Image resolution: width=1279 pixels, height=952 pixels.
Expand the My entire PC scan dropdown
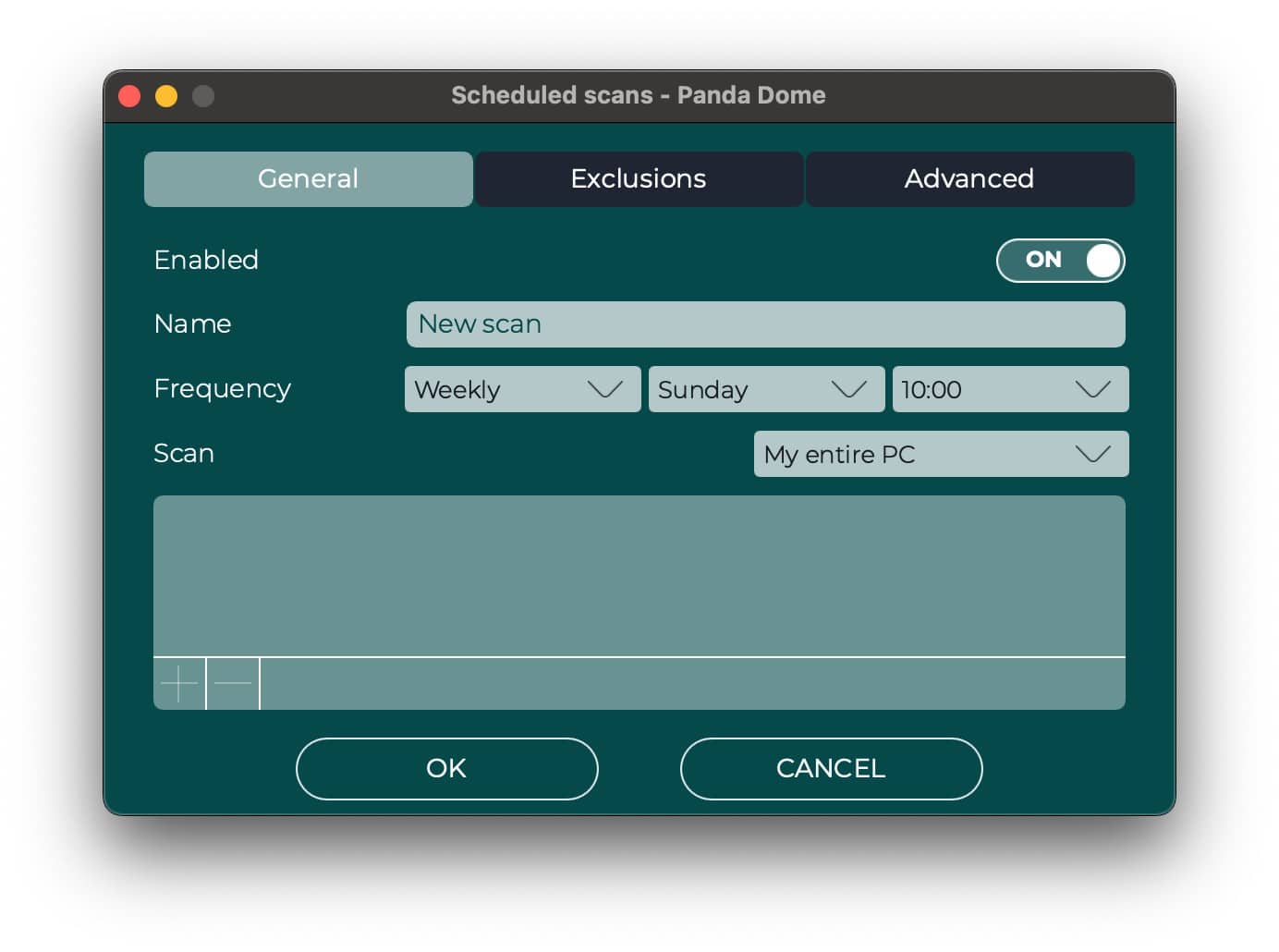(x=941, y=454)
